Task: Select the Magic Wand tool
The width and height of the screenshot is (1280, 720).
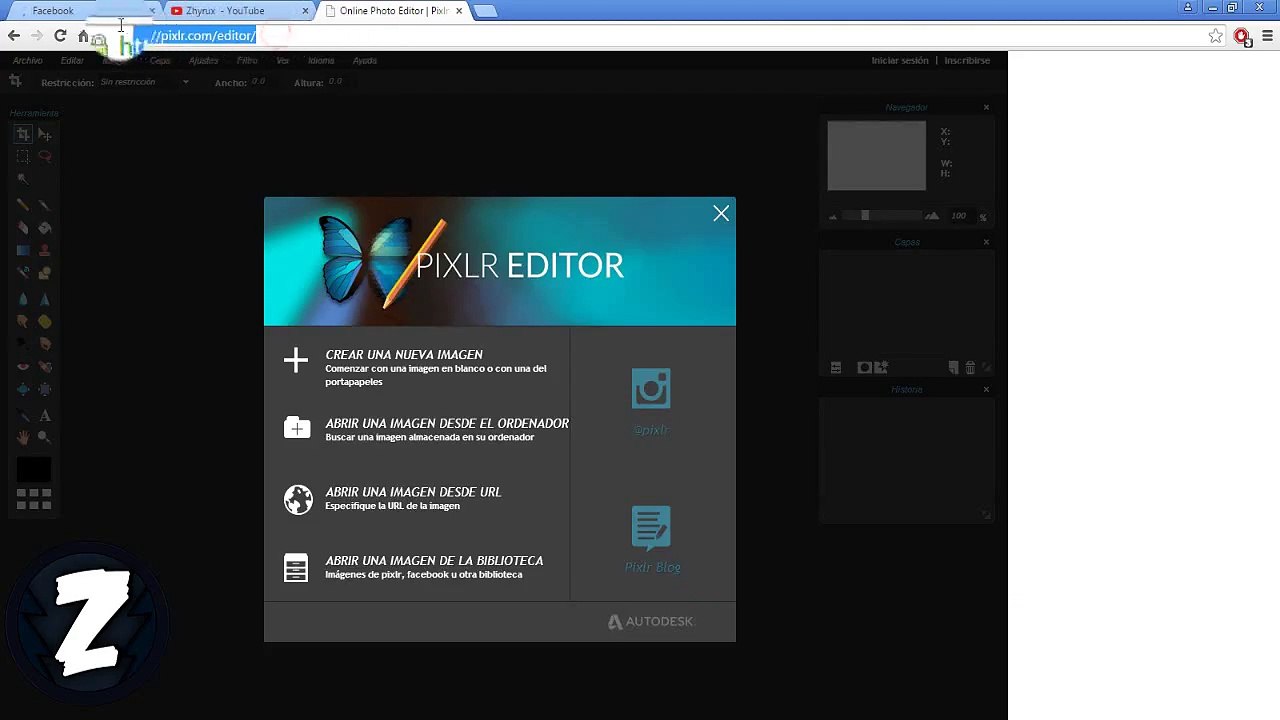Action: 23,178
